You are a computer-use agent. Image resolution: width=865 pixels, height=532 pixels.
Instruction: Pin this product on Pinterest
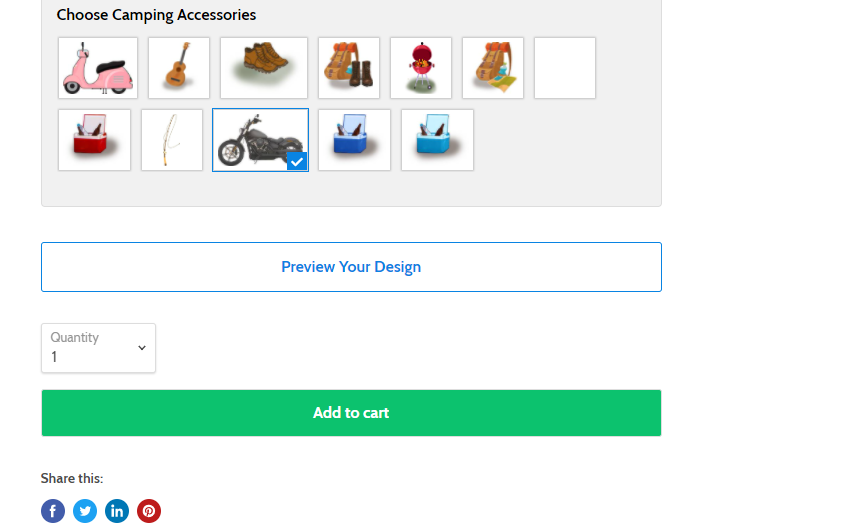coord(149,511)
